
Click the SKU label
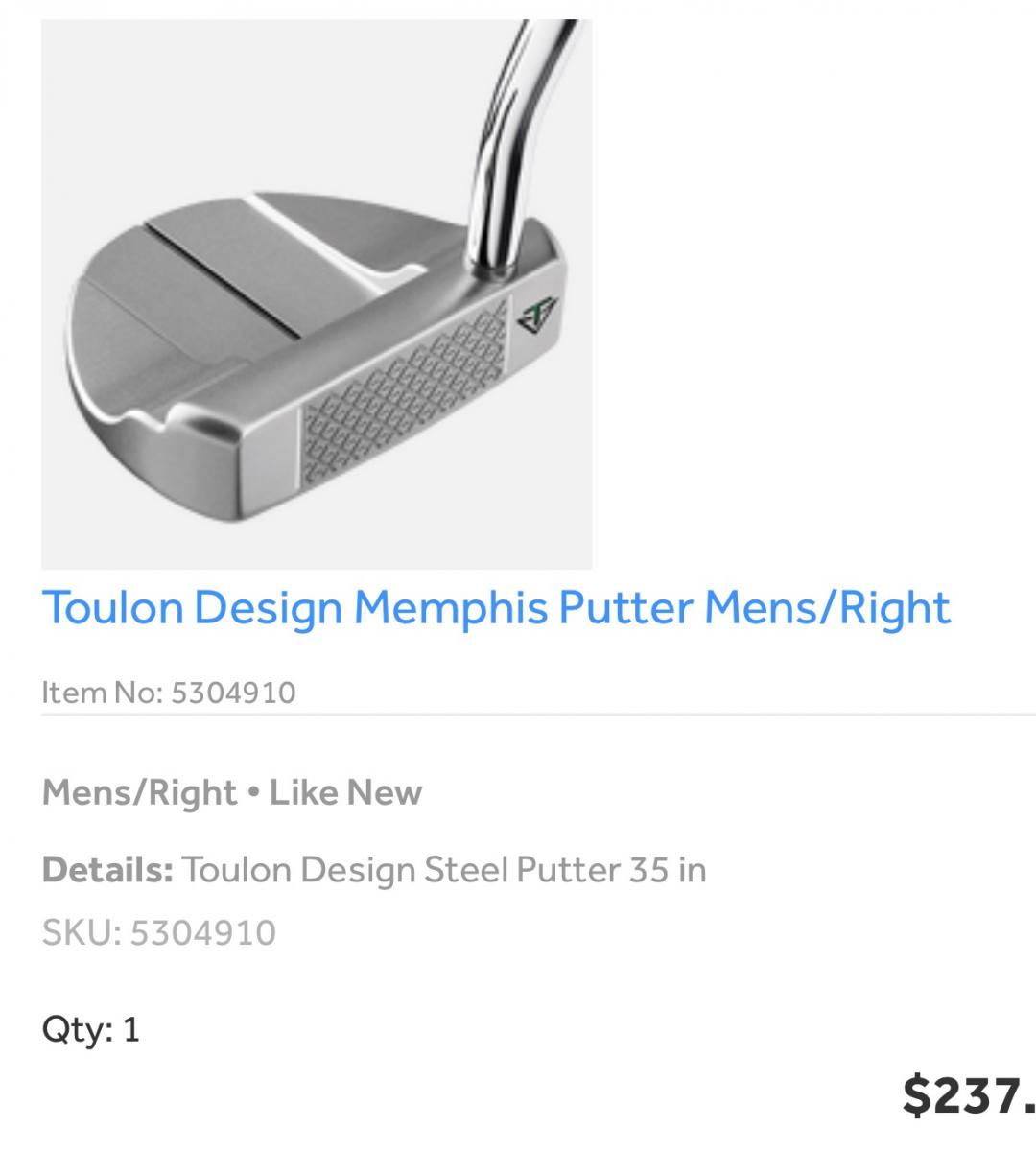(81, 932)
